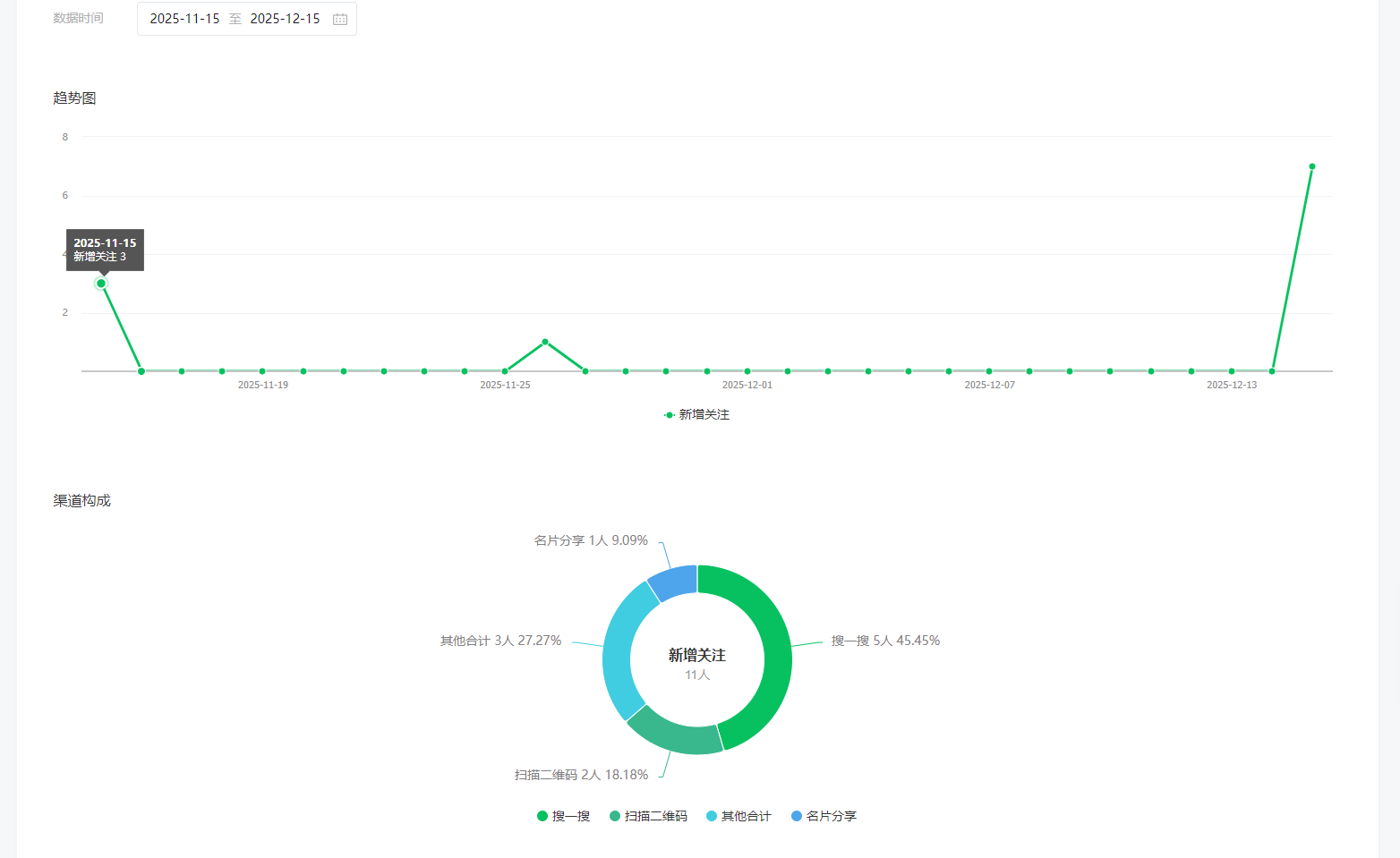Image resolution: width=1400 pixels, height=858 pixels.
Task: Click the 搜一搜 5人 45.45% label
Action: click(x=885, y=641)
